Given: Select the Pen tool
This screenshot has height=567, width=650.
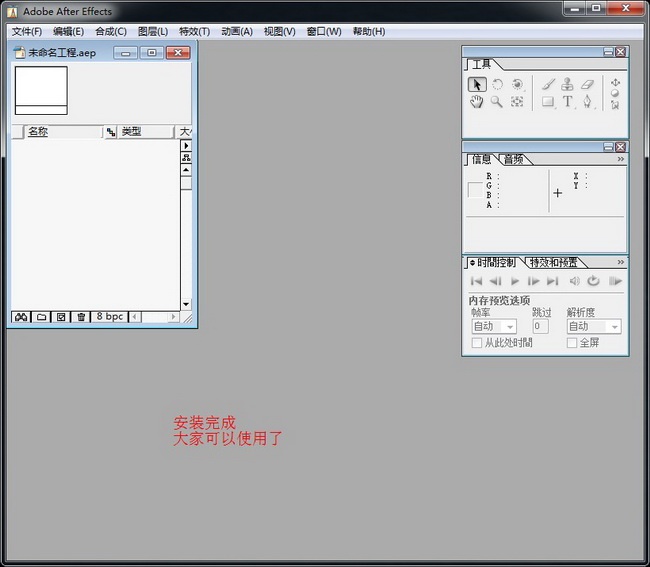Looking at the screenshot, I should (x=587, y=102).
